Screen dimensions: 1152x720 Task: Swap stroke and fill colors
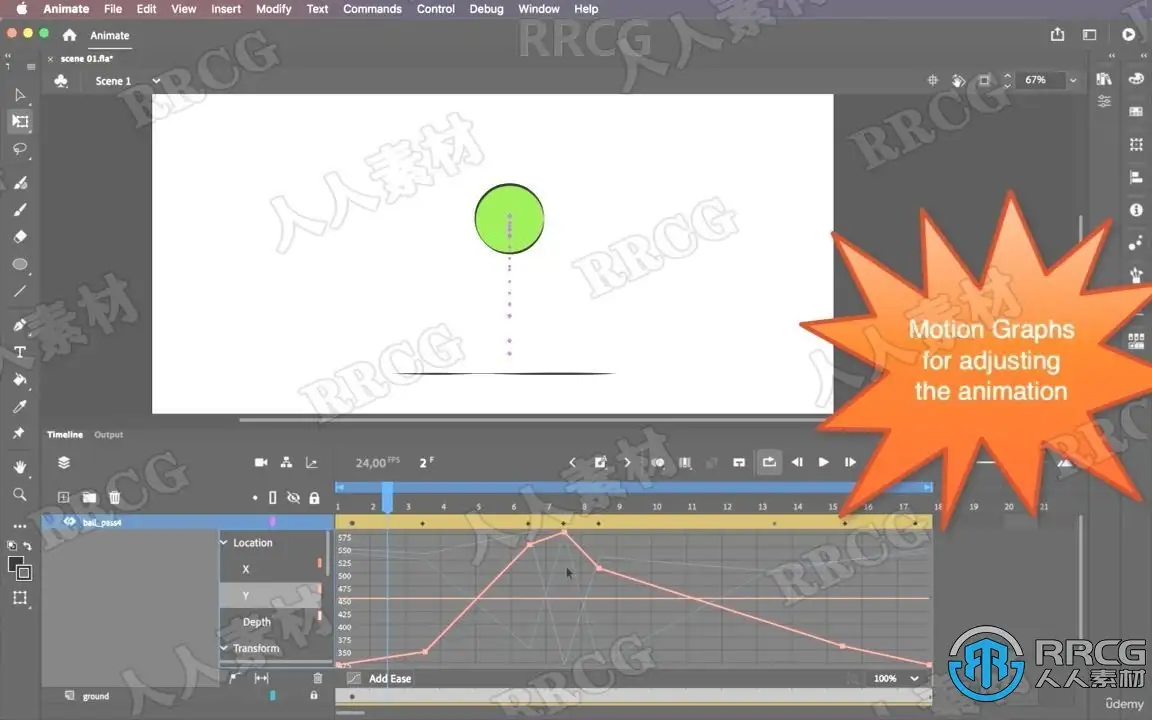27,546
